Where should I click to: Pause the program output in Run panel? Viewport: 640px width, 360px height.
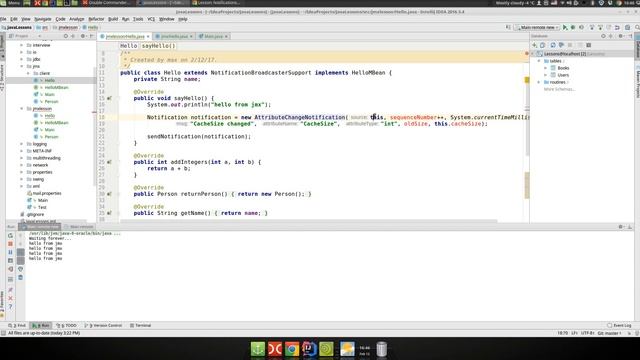[10, 252]
